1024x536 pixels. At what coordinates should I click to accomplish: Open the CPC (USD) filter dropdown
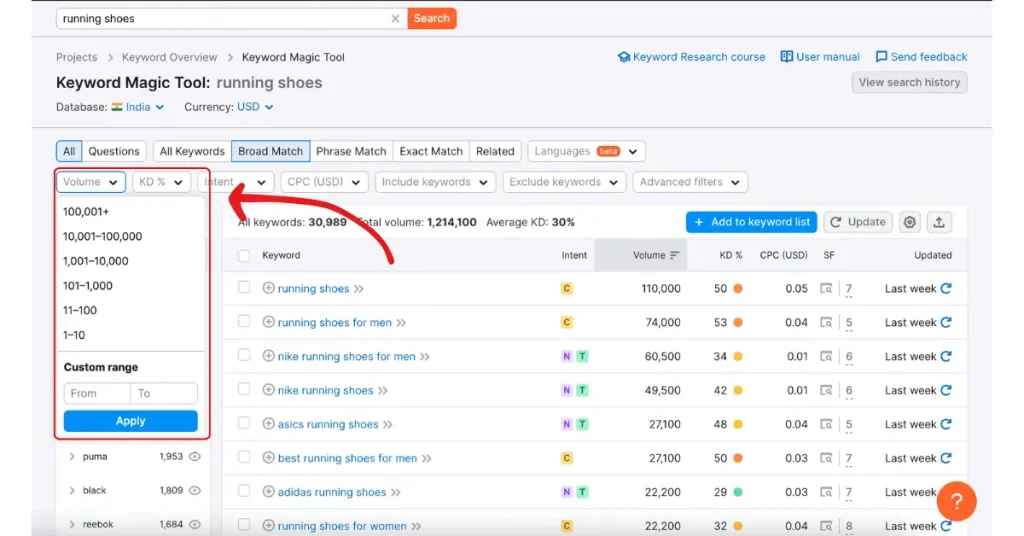click(x=325, y=182)
